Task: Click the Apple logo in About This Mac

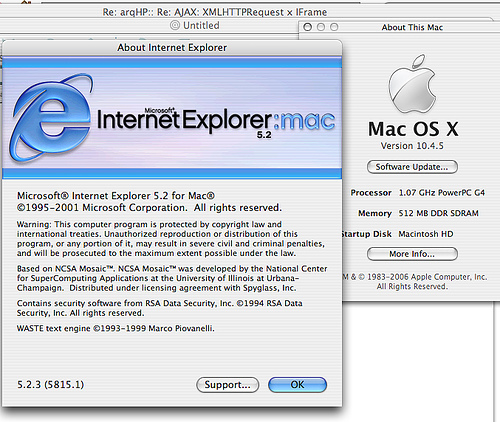Action: tap(413, 84)
